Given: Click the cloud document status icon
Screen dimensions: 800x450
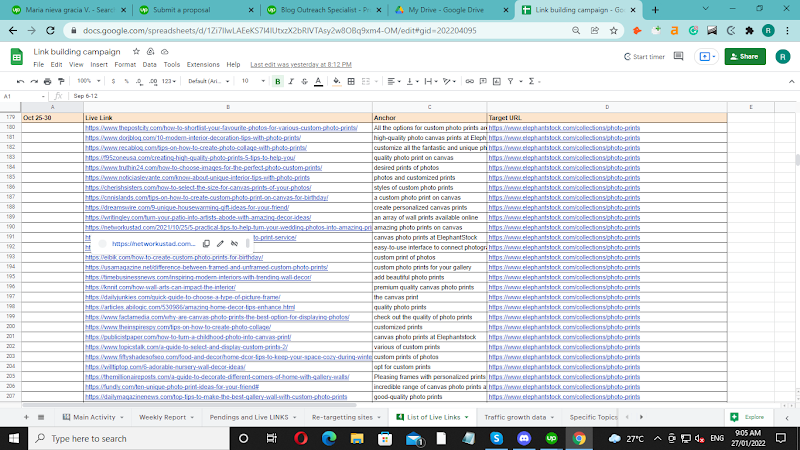Looking at the screenshot, I should [164, 52].
